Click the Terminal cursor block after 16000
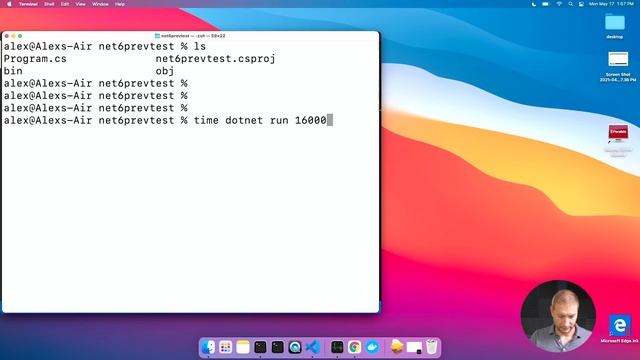Image resolution: width=640 pixels, height=360 pixels. click(330, 120)
